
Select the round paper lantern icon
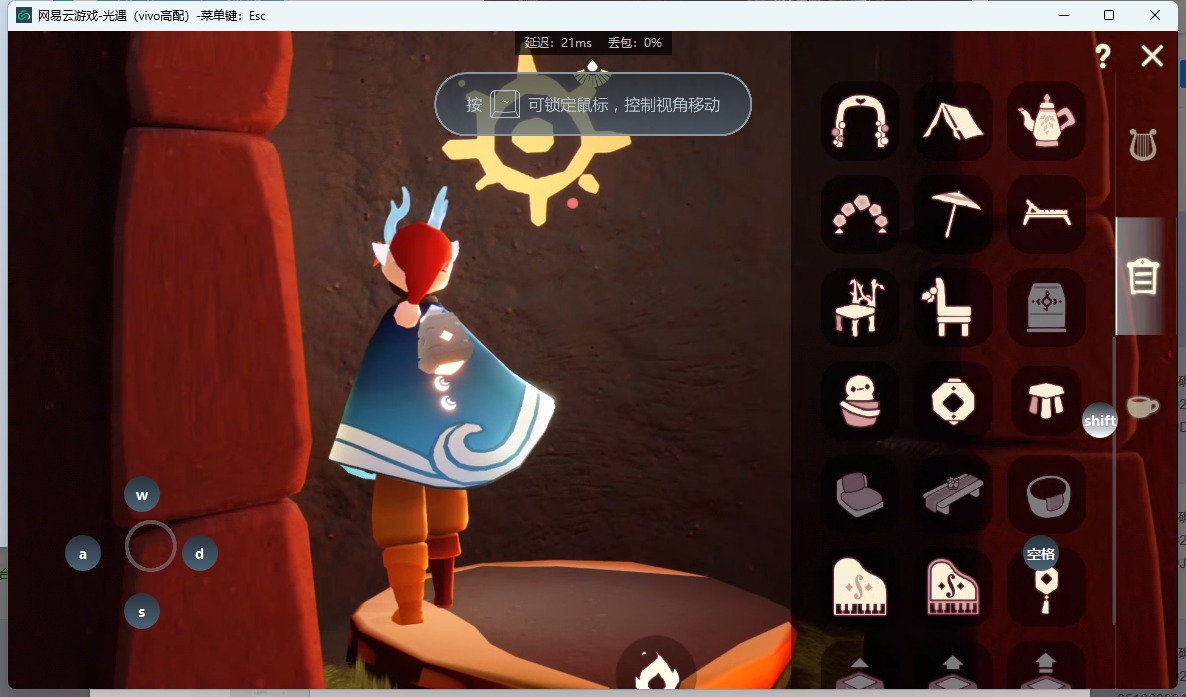tap(953, 401)
